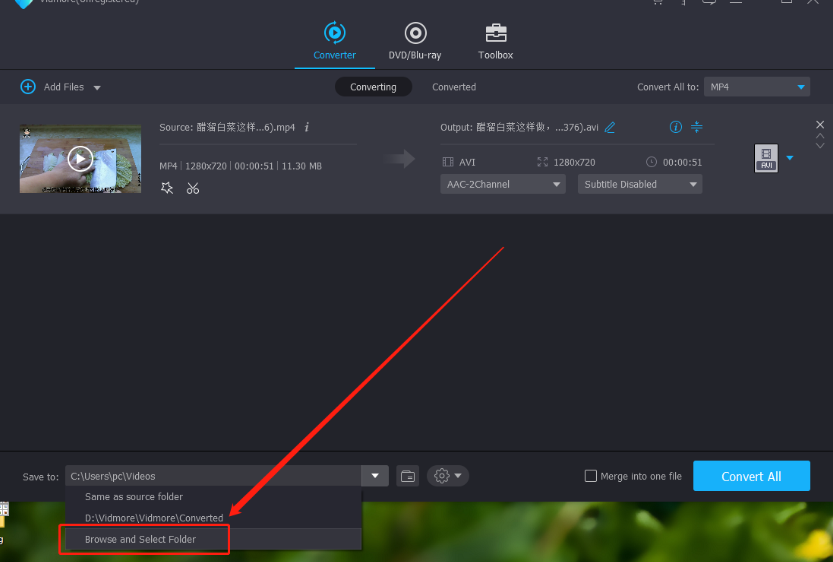Move the file up with the up arrow
The image size is (833, 562).
pos(820,136)
